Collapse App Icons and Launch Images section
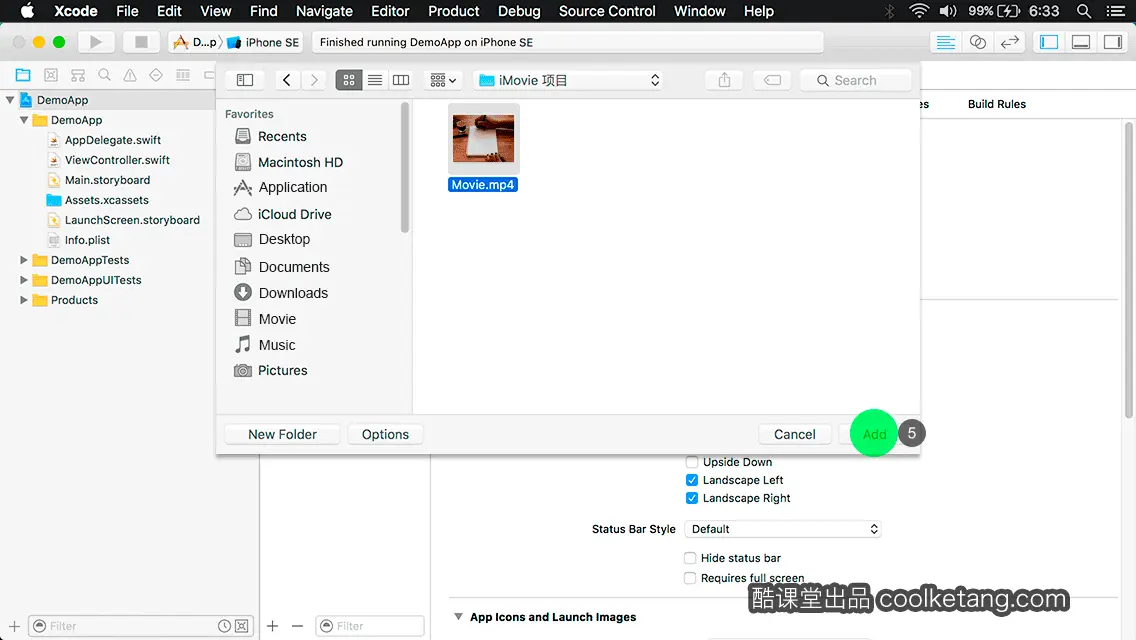Viewport: 1136px width, 640px height. point(458,617)
